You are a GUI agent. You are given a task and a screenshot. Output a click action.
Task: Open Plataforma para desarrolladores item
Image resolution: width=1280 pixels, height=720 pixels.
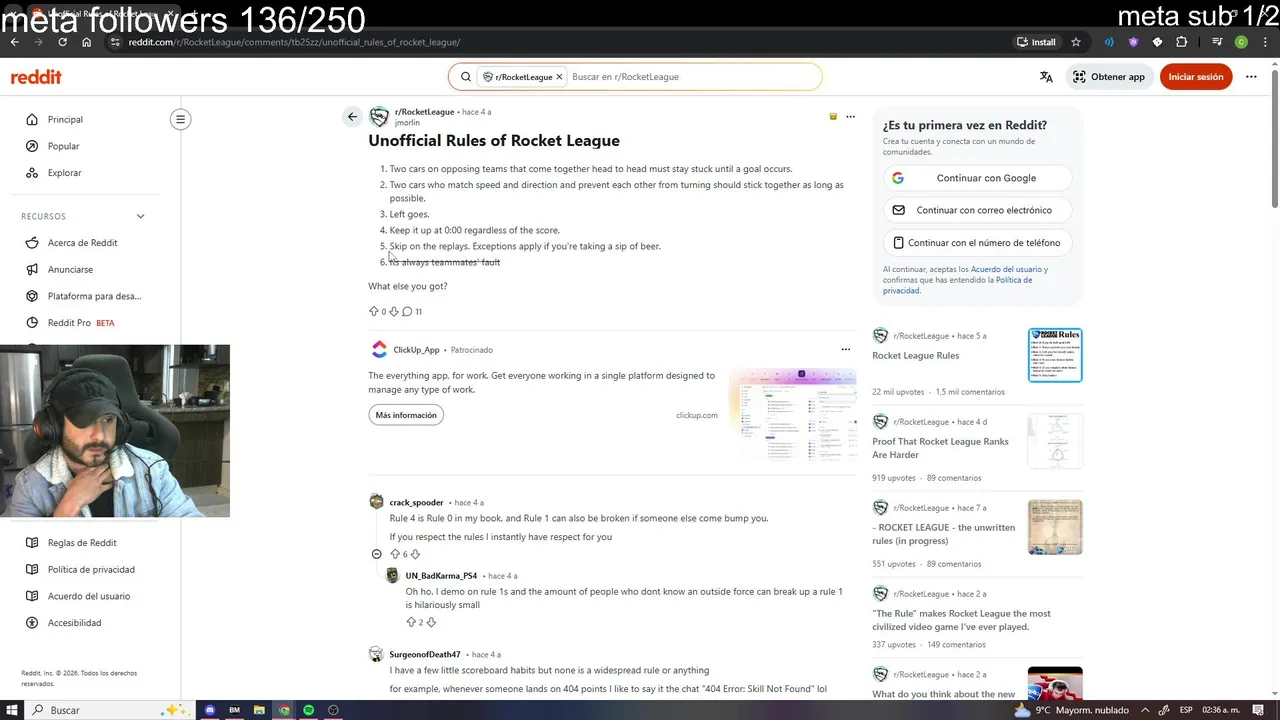94,296
